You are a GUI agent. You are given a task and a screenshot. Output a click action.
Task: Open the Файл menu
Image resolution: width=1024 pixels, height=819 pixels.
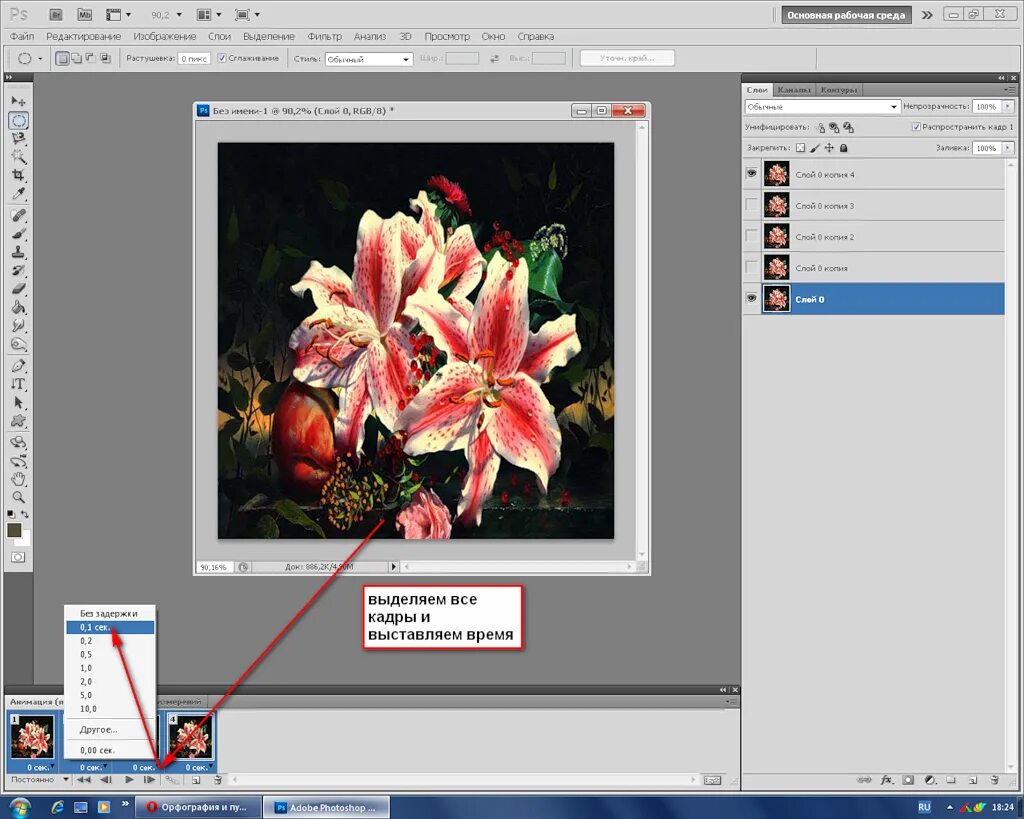[22, 37]
